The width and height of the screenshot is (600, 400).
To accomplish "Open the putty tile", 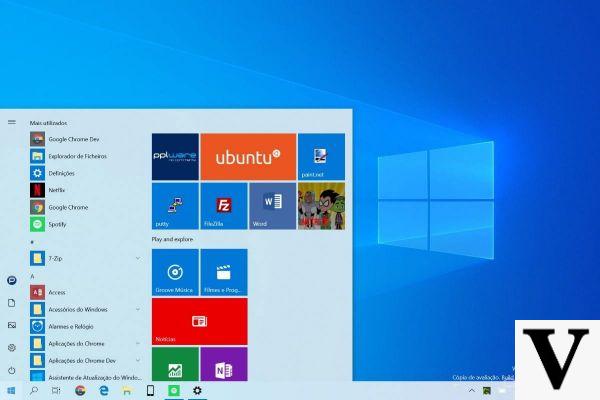I will click(x=175, y=206).
